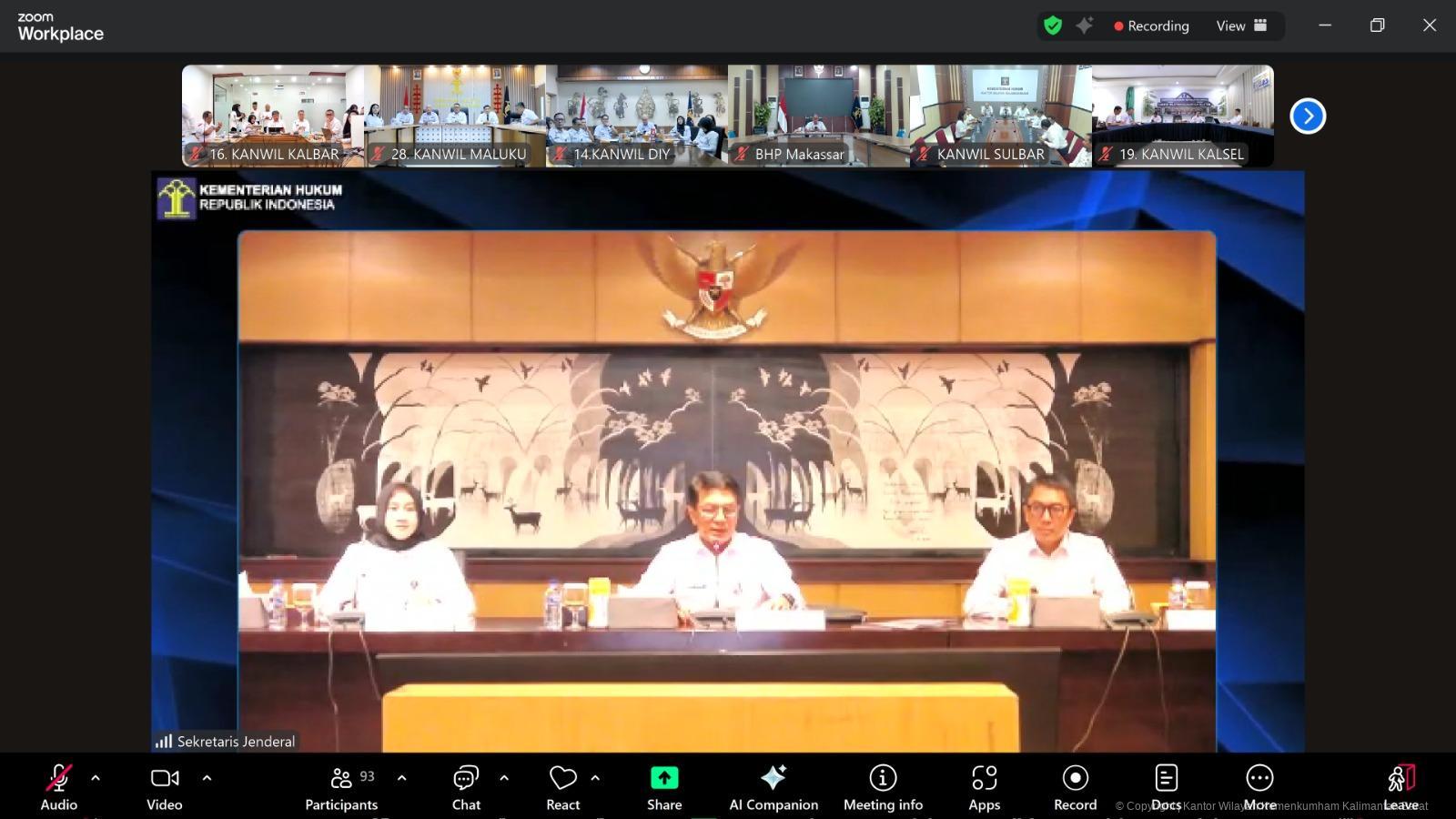This screenshot has height=819, width=1456.
Task: Open the React emoji picker
Action: [x=562, y=787]
